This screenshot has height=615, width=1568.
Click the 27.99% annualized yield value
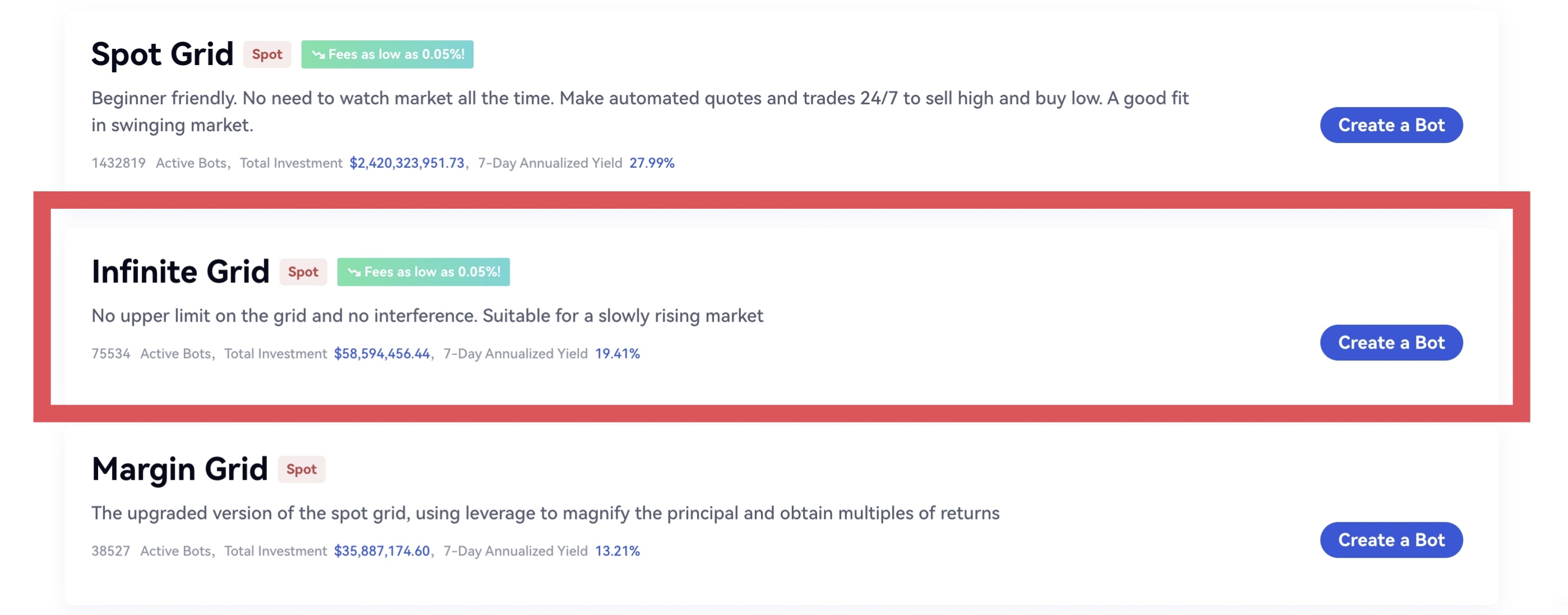click(651, 163)
